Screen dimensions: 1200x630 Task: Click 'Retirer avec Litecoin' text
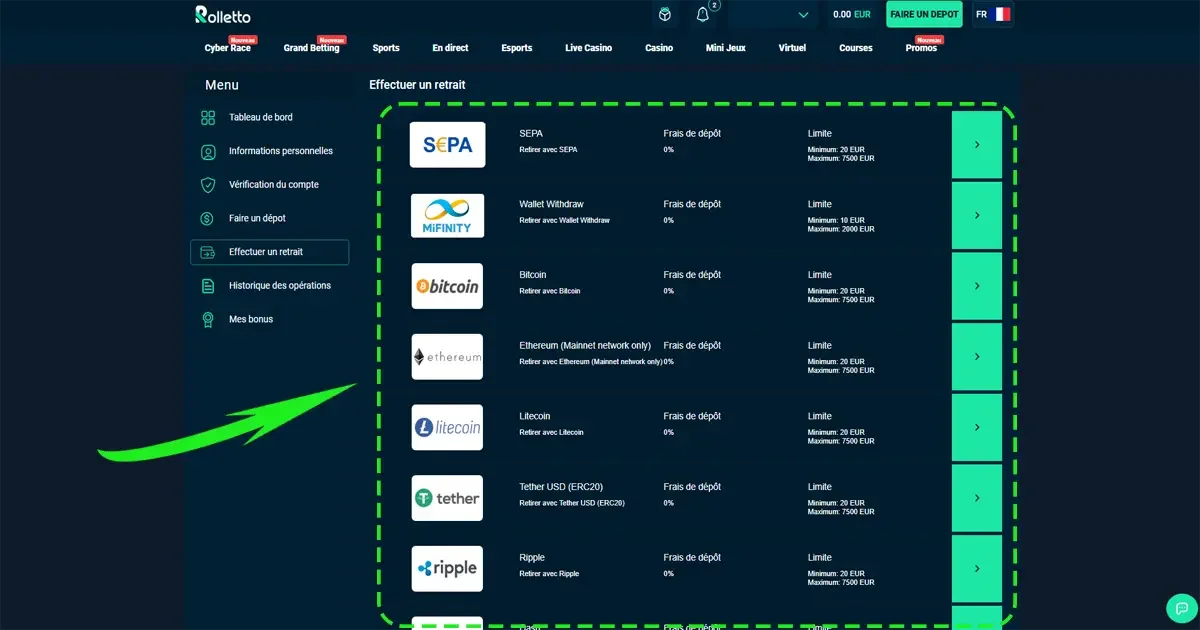552,432
